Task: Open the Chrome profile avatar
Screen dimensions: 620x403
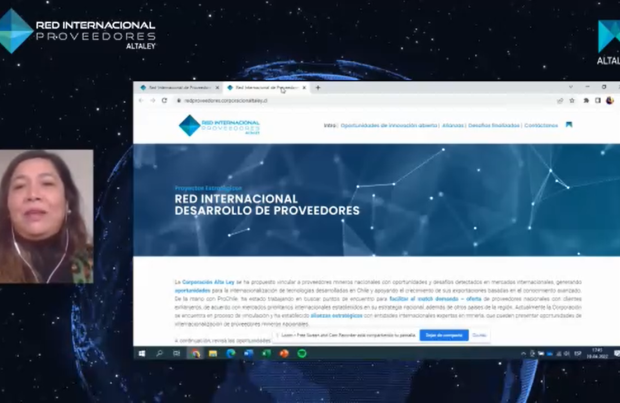Action: pyautogui.click(x=610, y=100)
